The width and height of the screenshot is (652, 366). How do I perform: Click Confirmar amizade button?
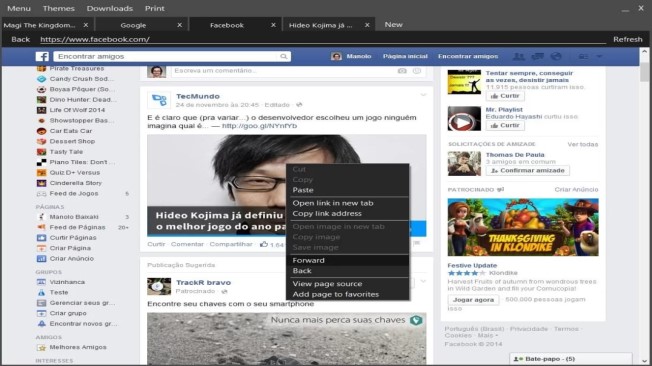528,171
